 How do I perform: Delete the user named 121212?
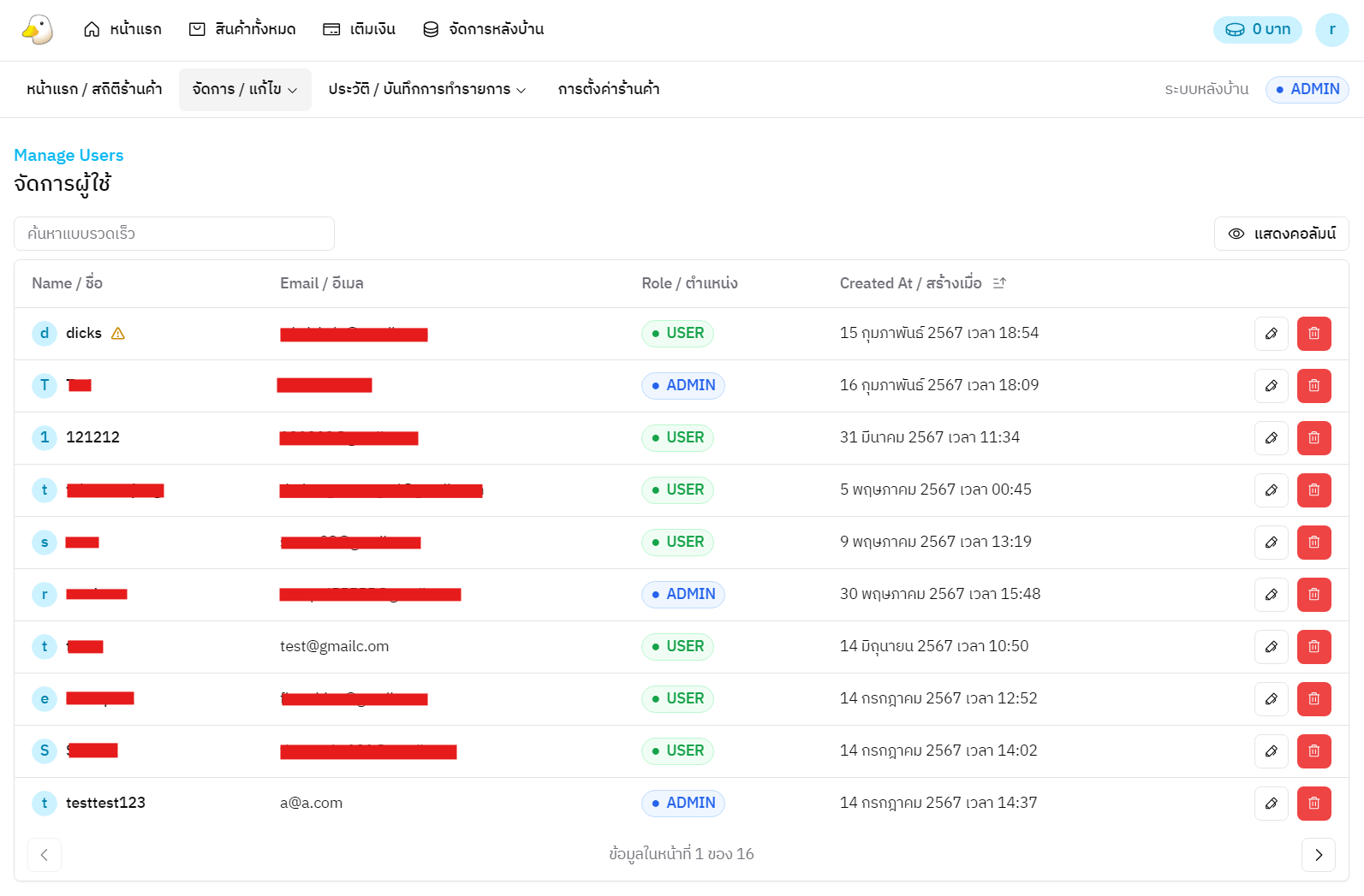[1313, 438]
